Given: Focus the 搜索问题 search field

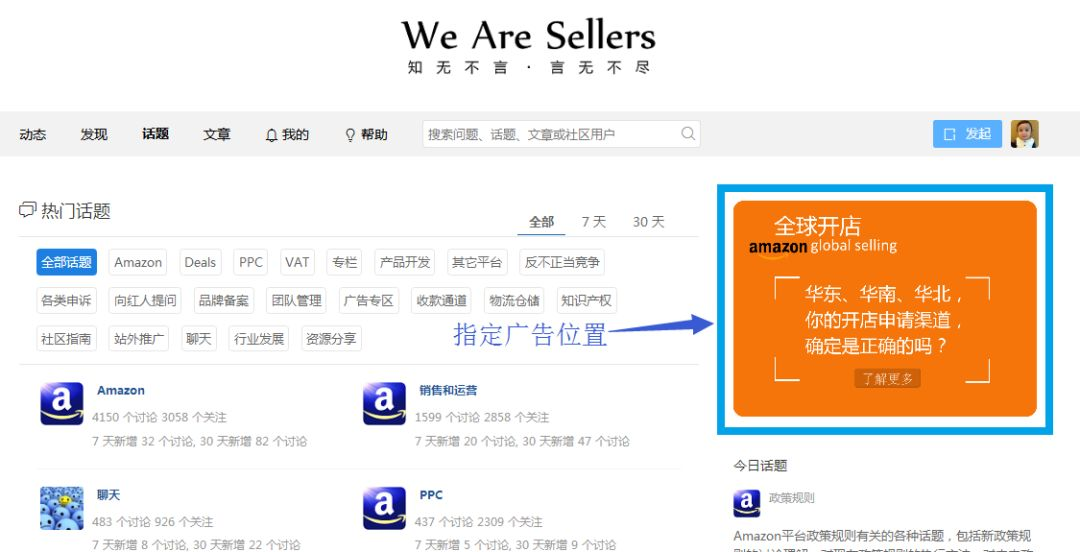Looking at the screenshot, I should tap(561, 134).
